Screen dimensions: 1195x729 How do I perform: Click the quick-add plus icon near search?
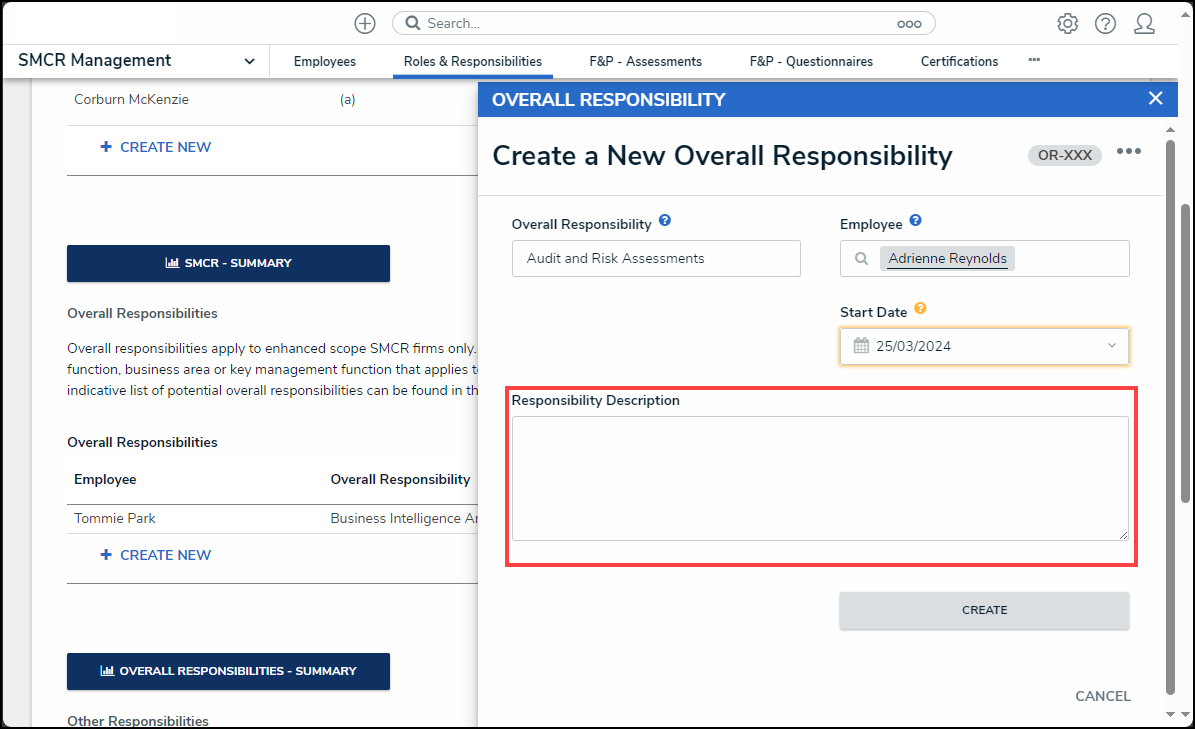pyautogui.click(x=364, y=23)
